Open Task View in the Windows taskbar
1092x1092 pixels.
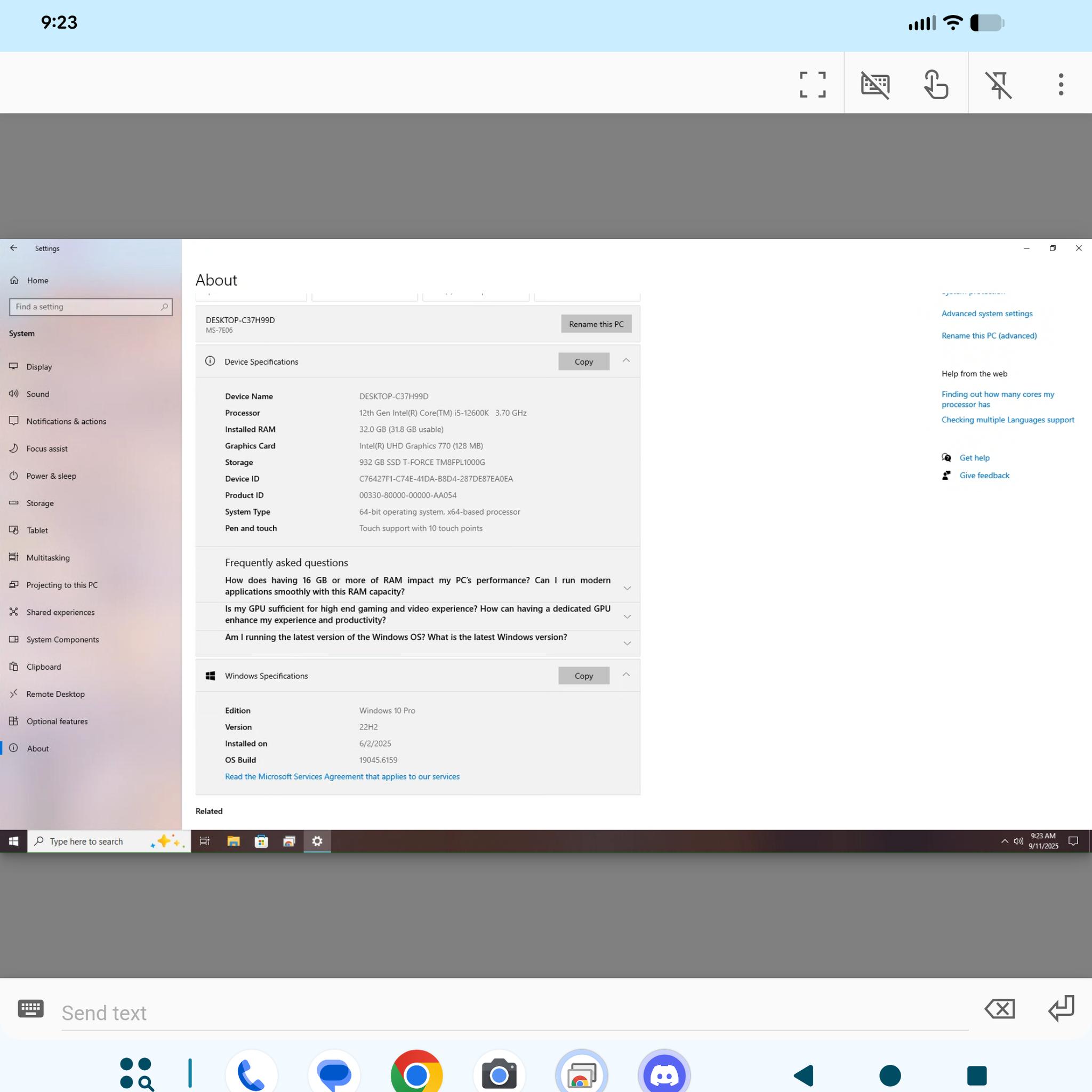(x=205, y=841)
